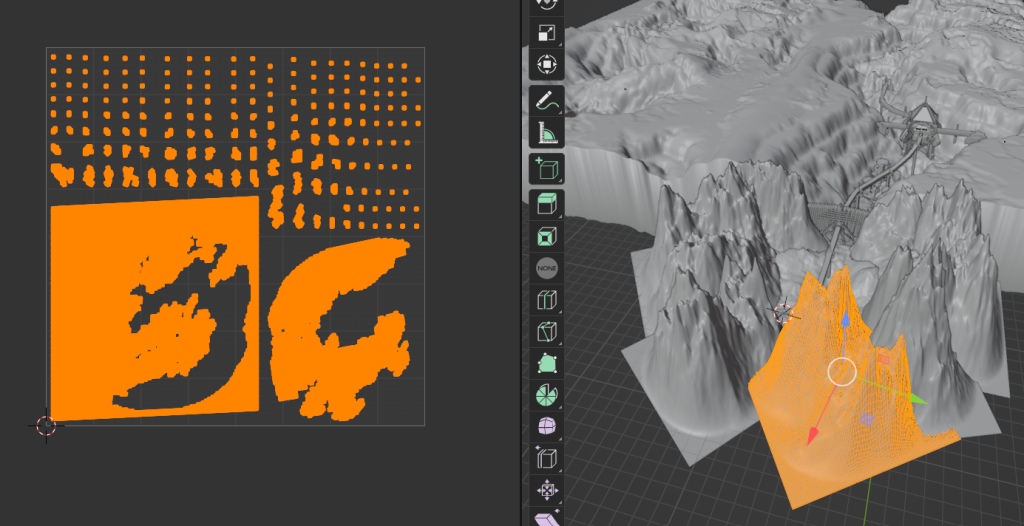This screenshot has width=1024, height=526.
Task: Select the Poly Build tool
Action: coord(547,363)
